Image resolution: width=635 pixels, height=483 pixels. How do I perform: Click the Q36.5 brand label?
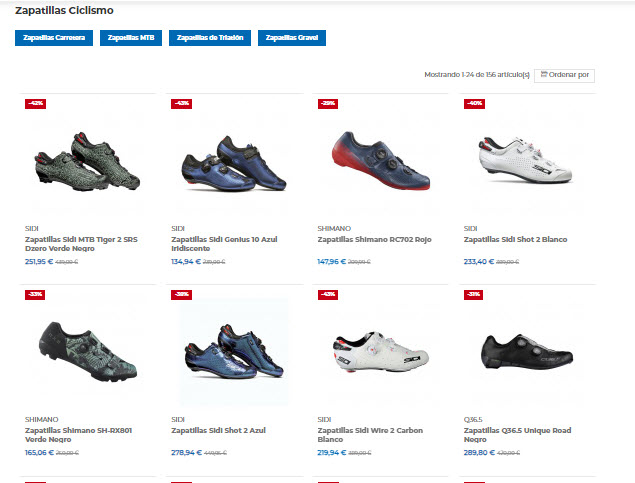pos(473,420)
